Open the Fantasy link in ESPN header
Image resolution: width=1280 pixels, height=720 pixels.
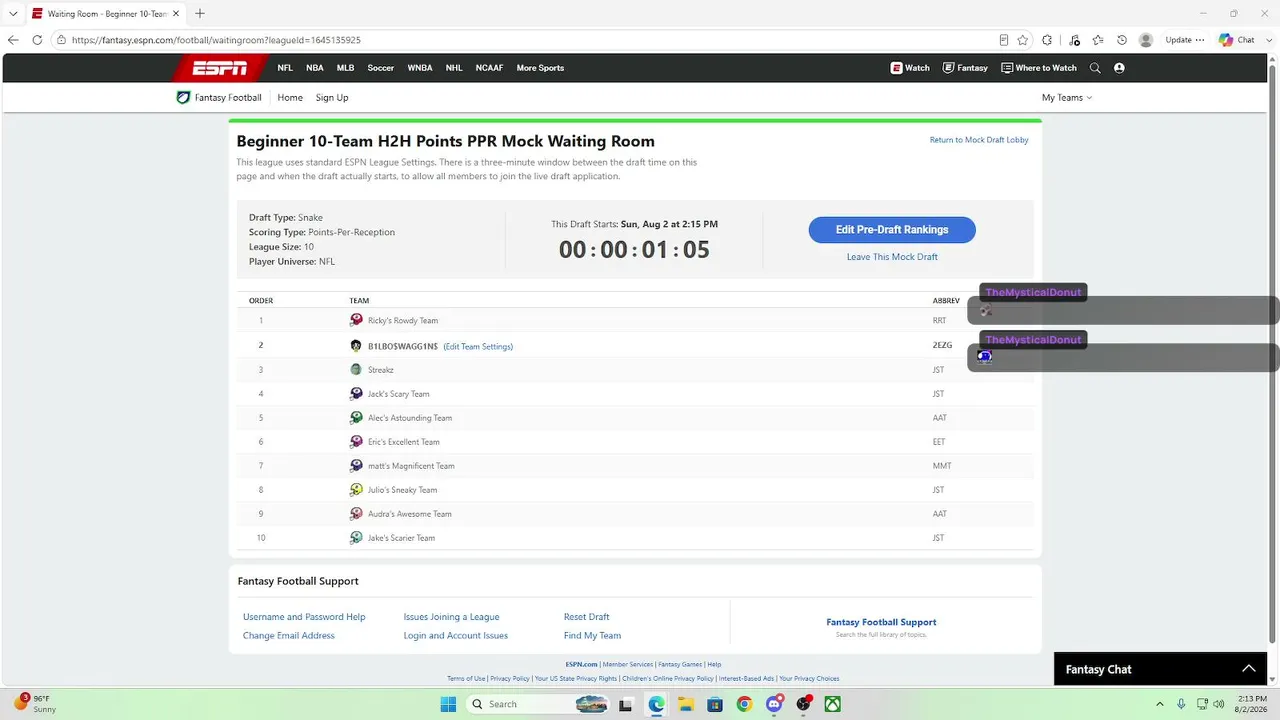click(x=965, y=68)
